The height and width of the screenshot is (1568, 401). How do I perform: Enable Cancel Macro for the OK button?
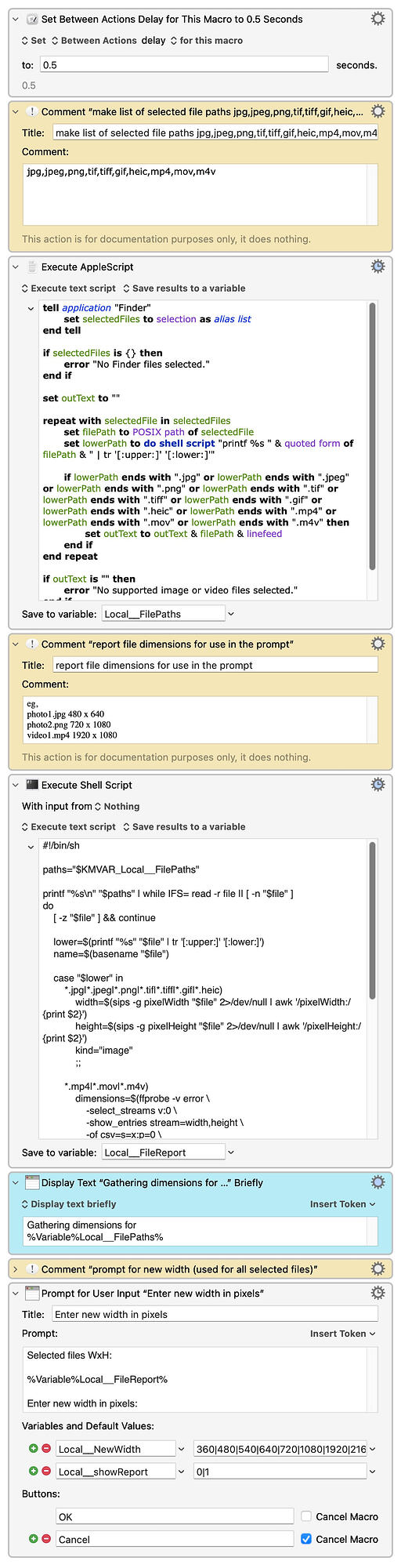point(306,1516)
